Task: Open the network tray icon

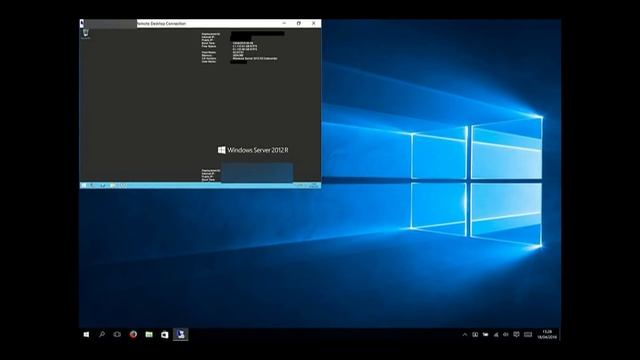Action: pyautogui.click(x=496, y=335)
